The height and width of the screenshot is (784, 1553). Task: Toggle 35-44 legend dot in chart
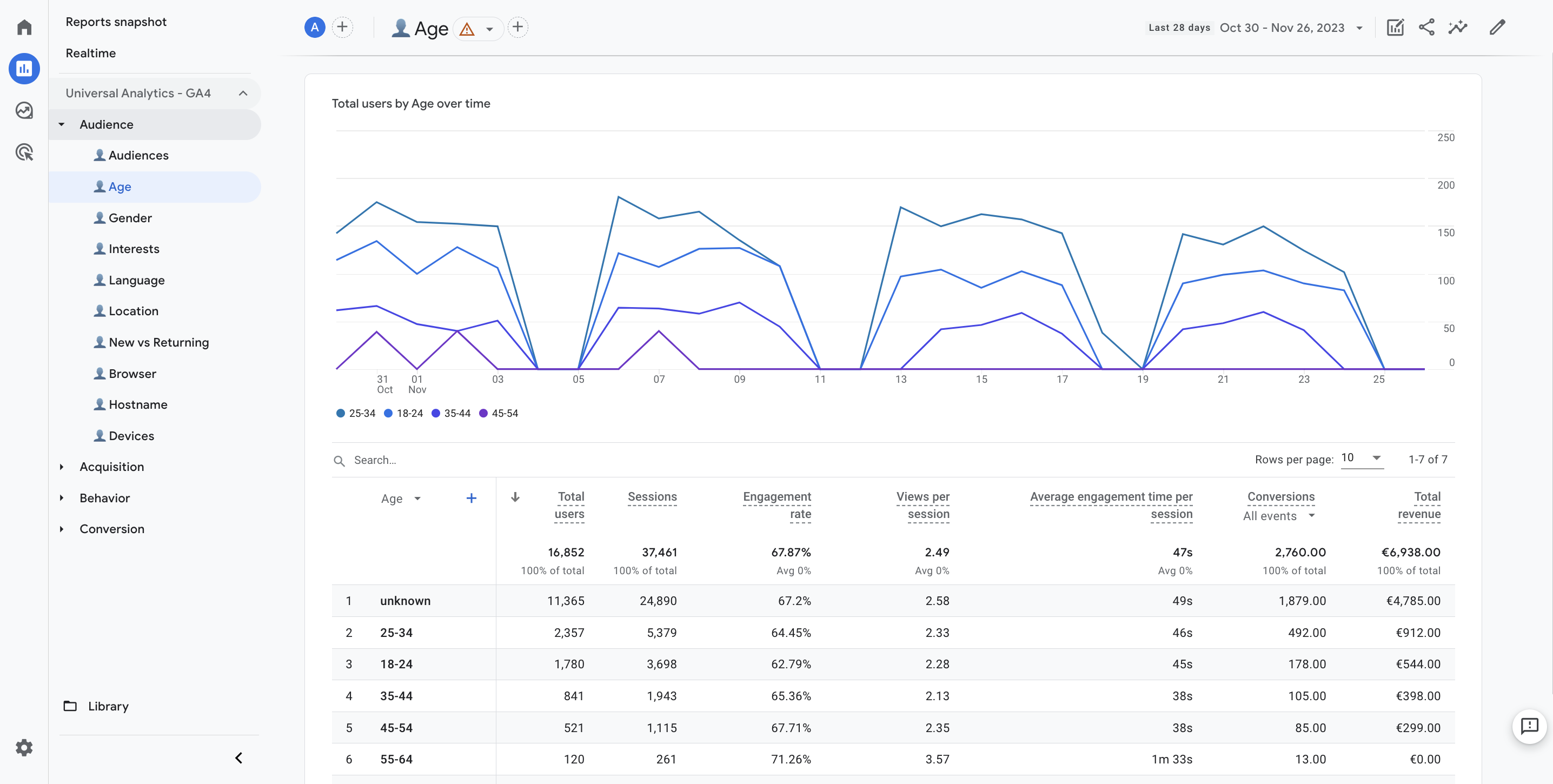436,414
